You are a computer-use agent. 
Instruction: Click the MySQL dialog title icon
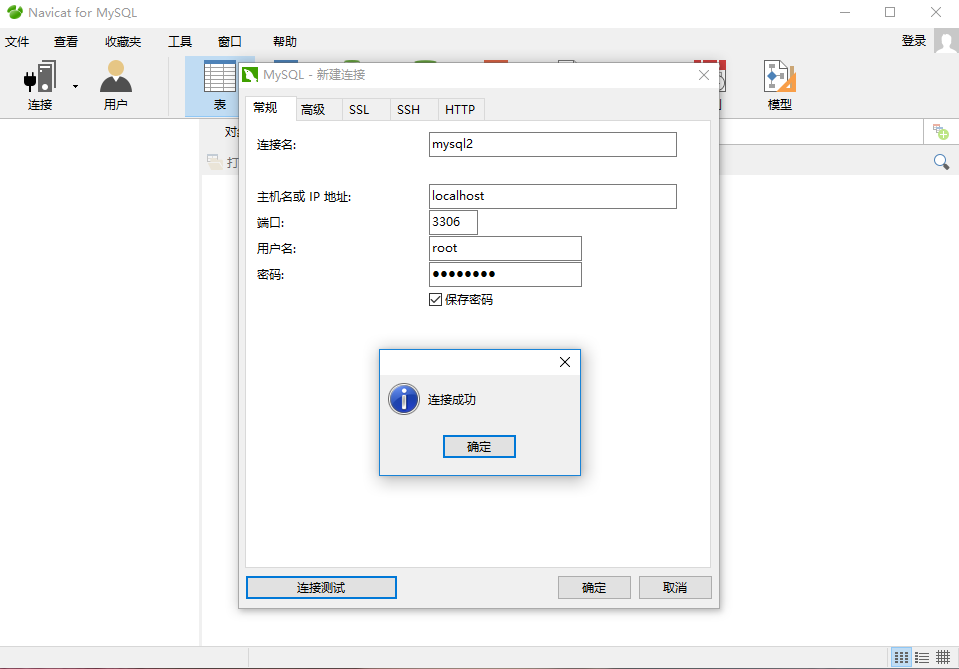(x=250, y=75)
